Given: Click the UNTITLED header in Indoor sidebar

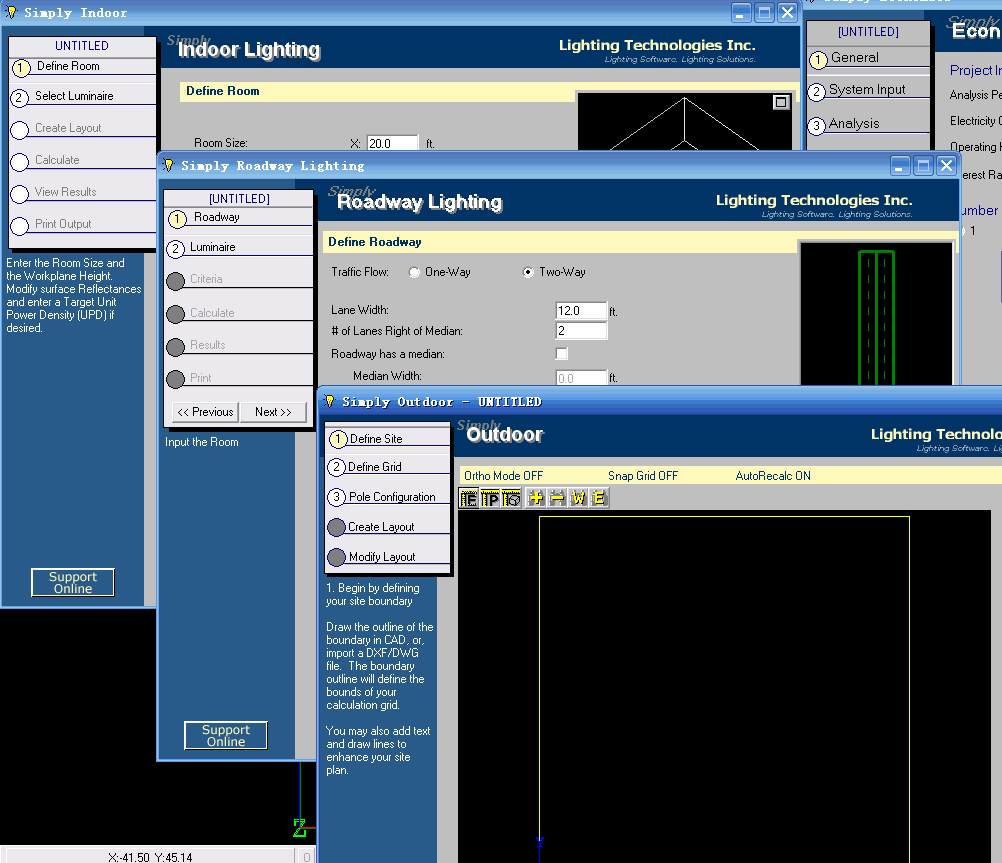Looking at the screenshot, I should click(x=82, y=46).
